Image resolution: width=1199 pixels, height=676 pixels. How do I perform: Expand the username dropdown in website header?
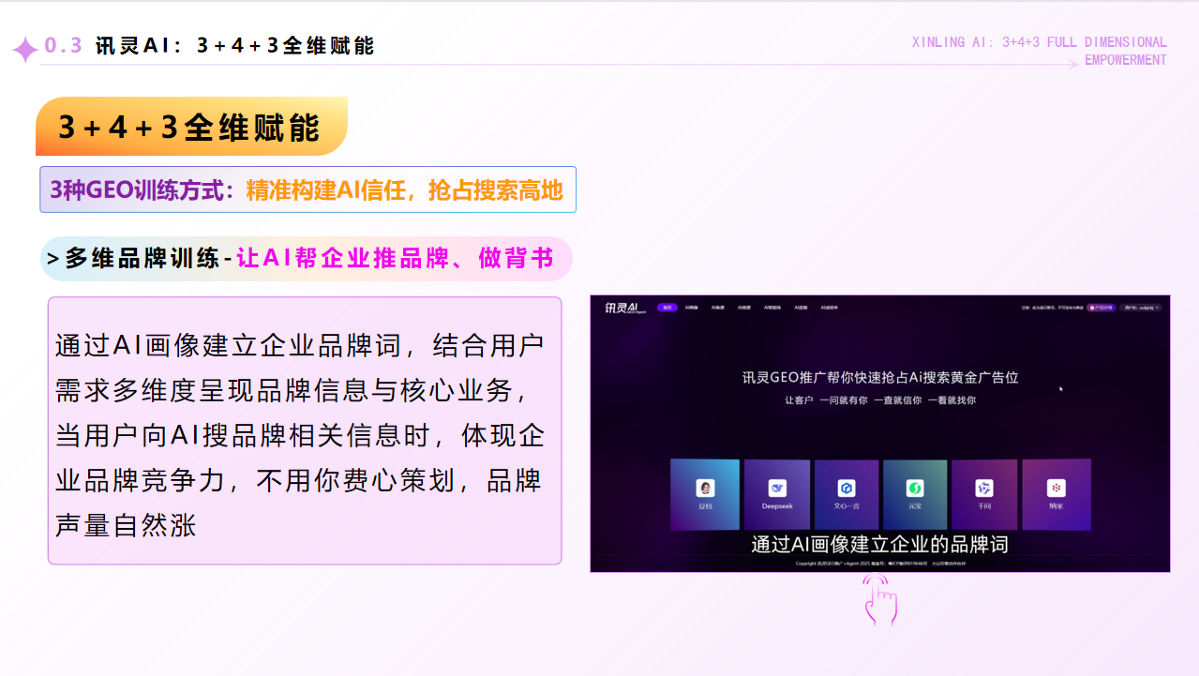[x=1141, y=308]
